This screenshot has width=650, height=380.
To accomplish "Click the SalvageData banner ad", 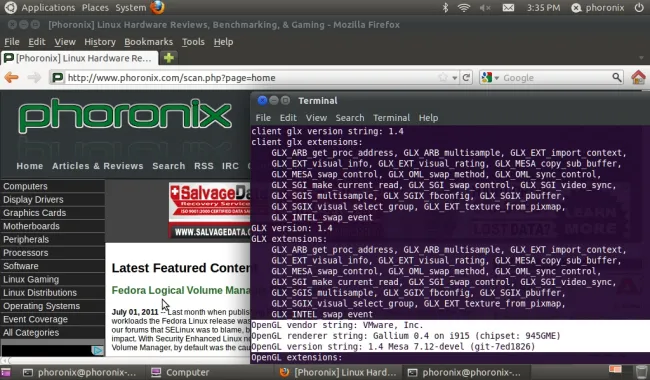I will (x=209, y=210).
